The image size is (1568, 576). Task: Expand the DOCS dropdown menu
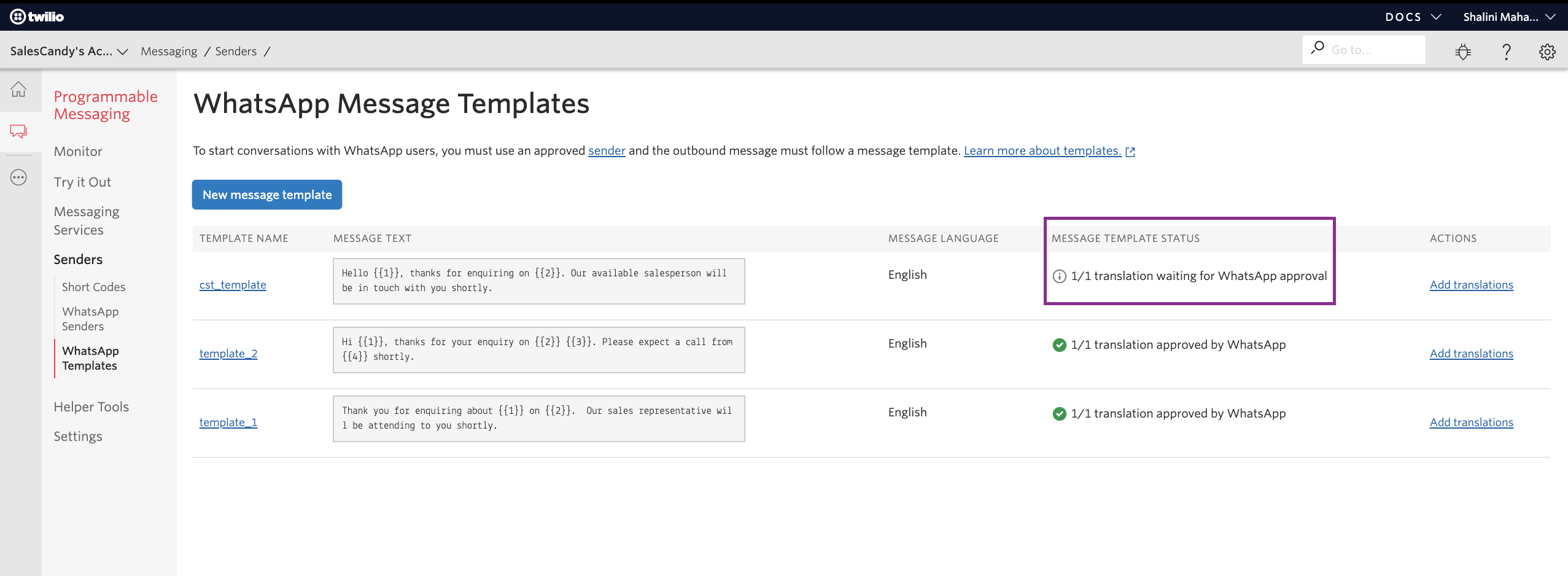click(x=1413, y=17)
